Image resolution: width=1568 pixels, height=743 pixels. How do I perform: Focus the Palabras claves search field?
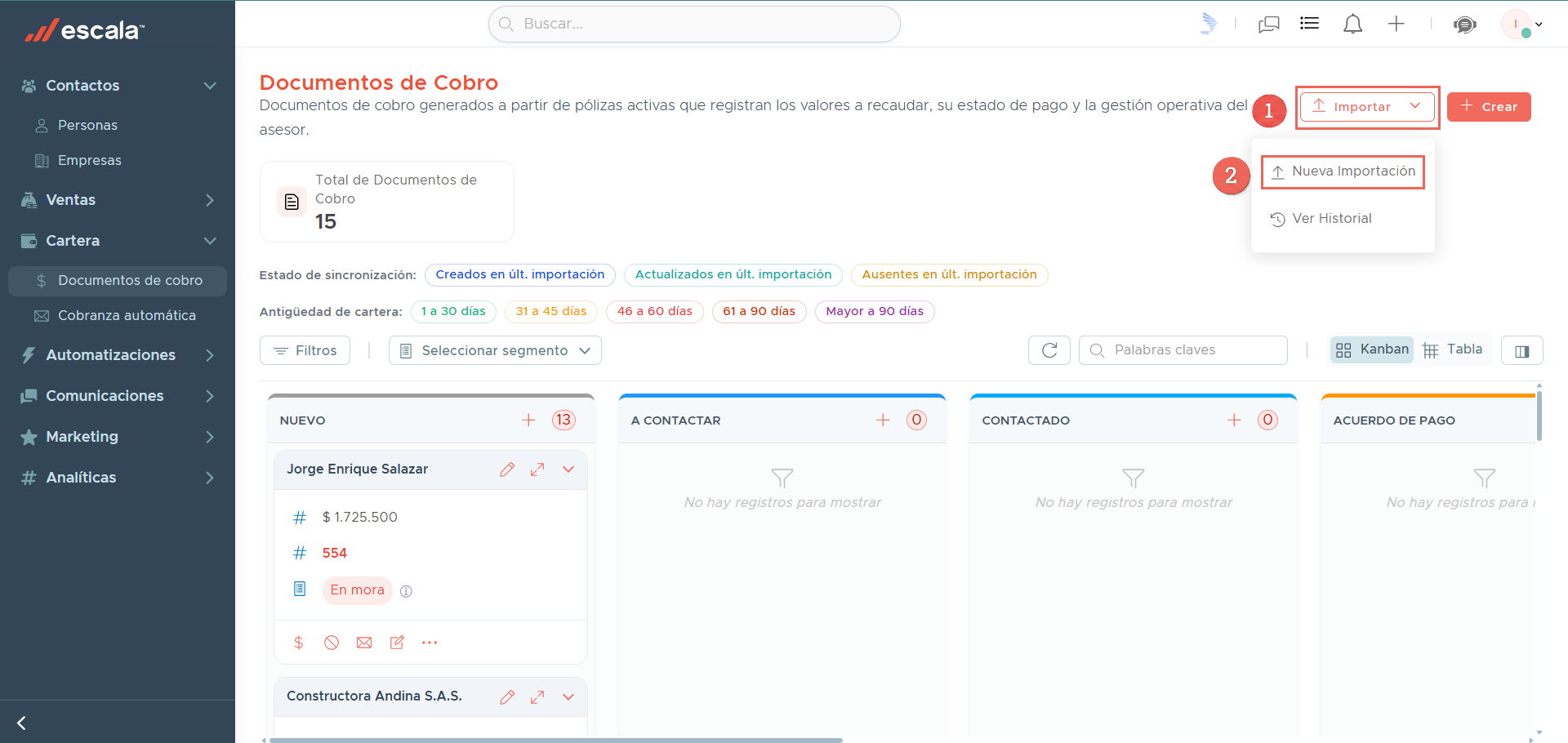coord(1183,350)
